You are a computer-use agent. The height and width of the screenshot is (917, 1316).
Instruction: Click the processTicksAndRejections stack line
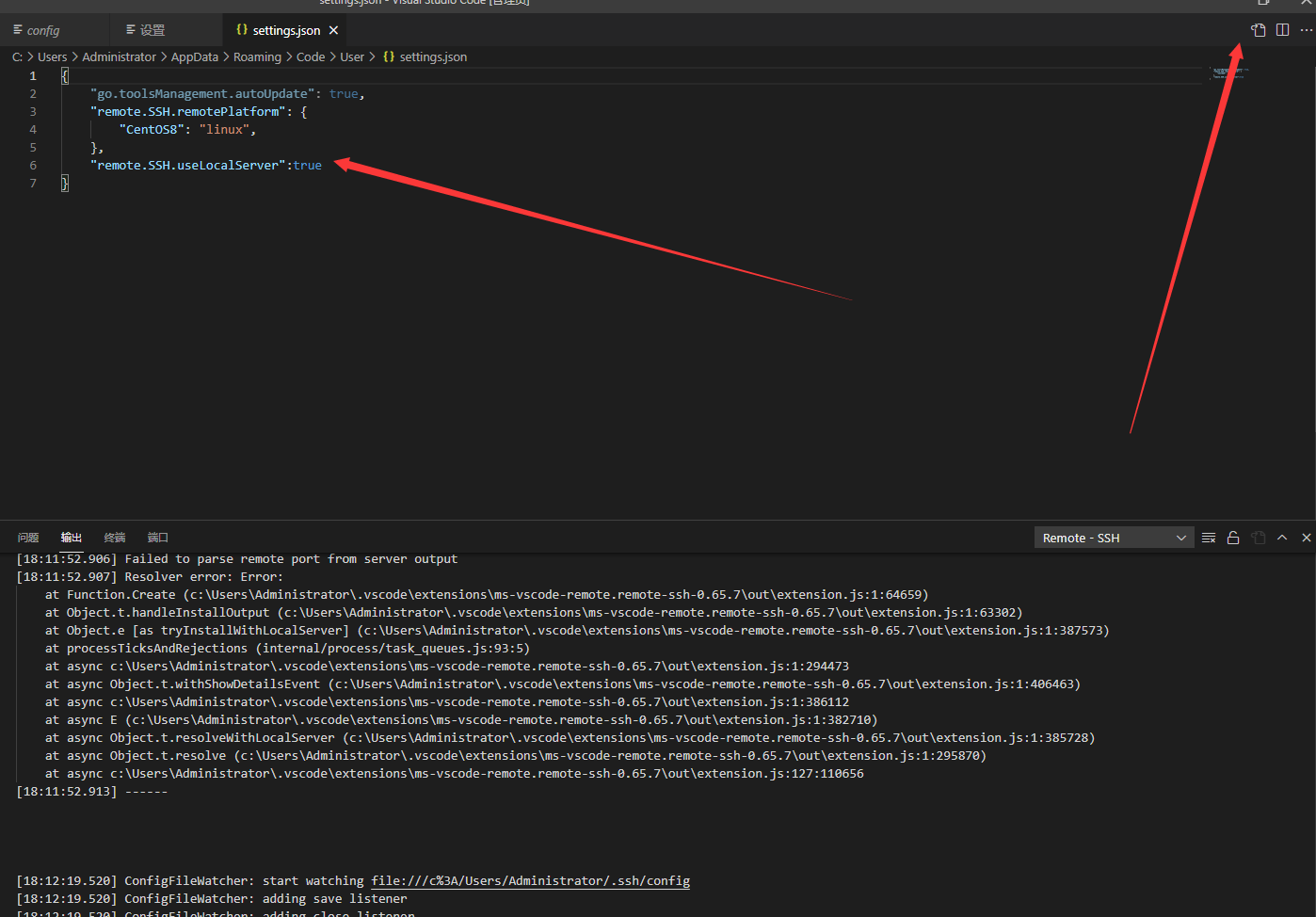tap(287, 649)
